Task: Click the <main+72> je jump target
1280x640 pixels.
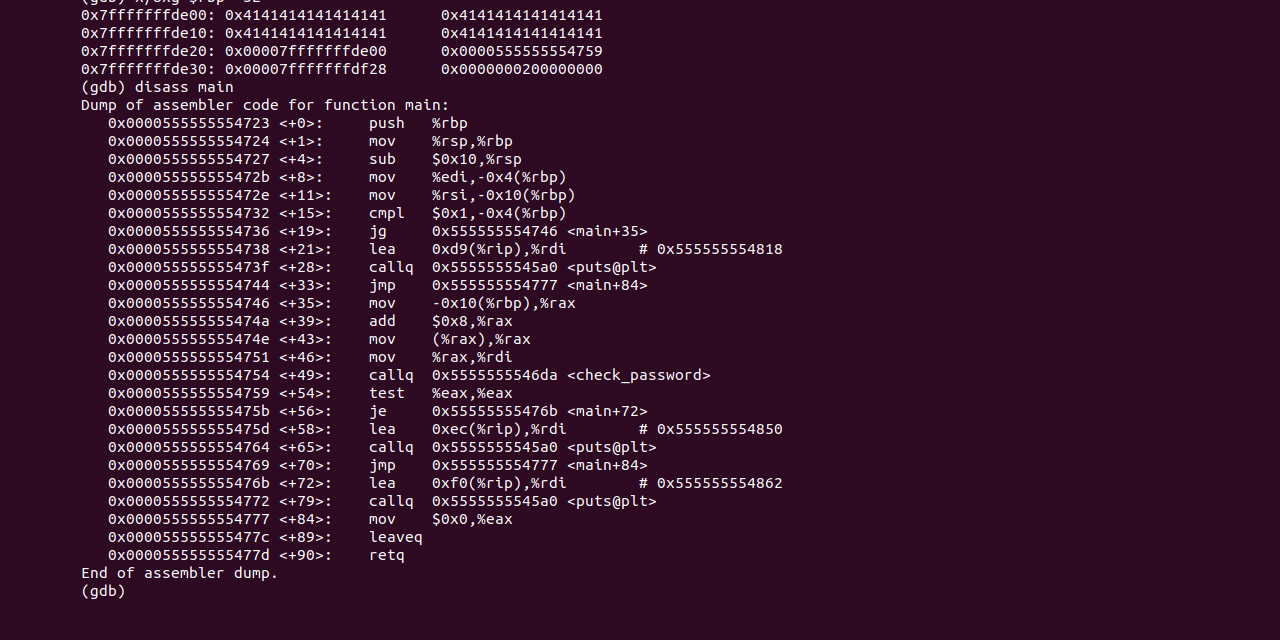Action: point(607,411)
